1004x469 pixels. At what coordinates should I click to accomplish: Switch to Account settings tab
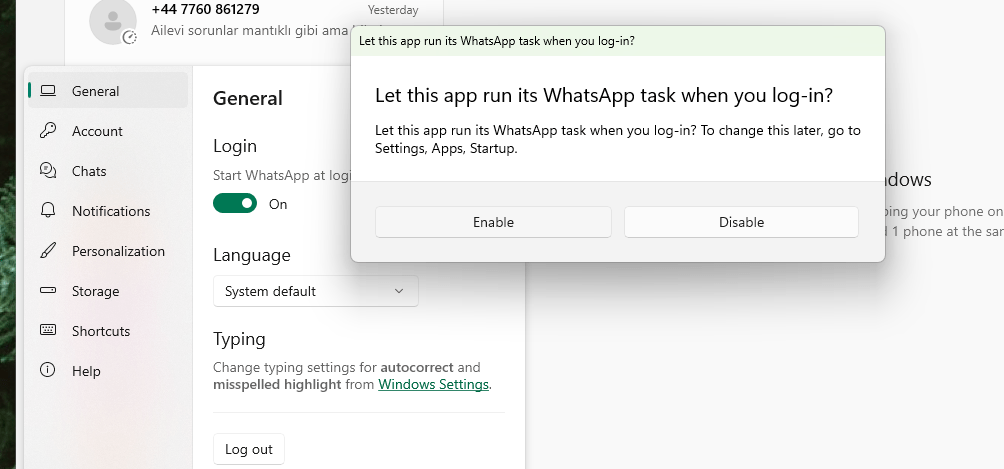click(108, 131)
